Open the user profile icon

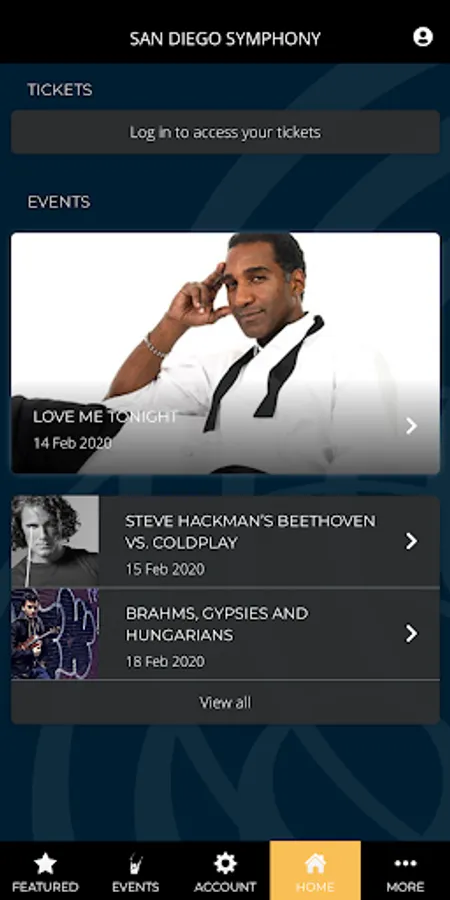(422, 37)
